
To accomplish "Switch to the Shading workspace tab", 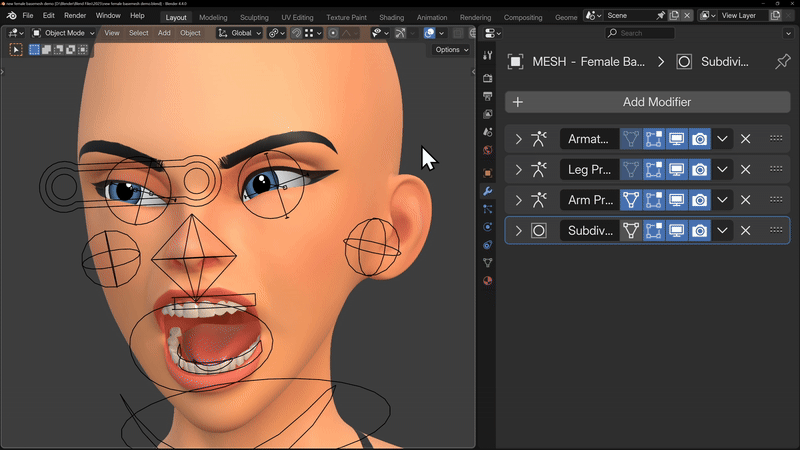I will coord(391,17).
